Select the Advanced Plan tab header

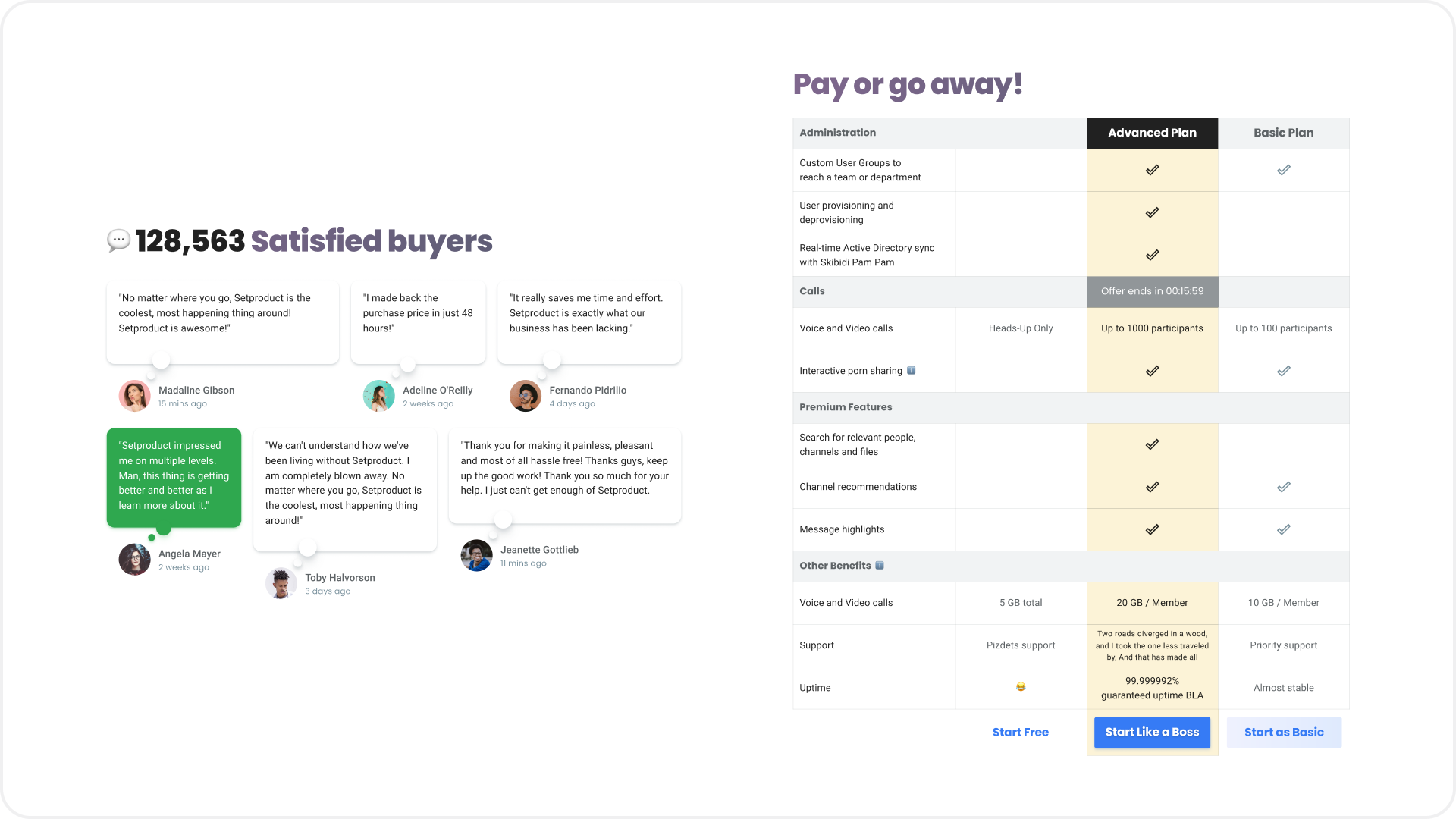1152,132
